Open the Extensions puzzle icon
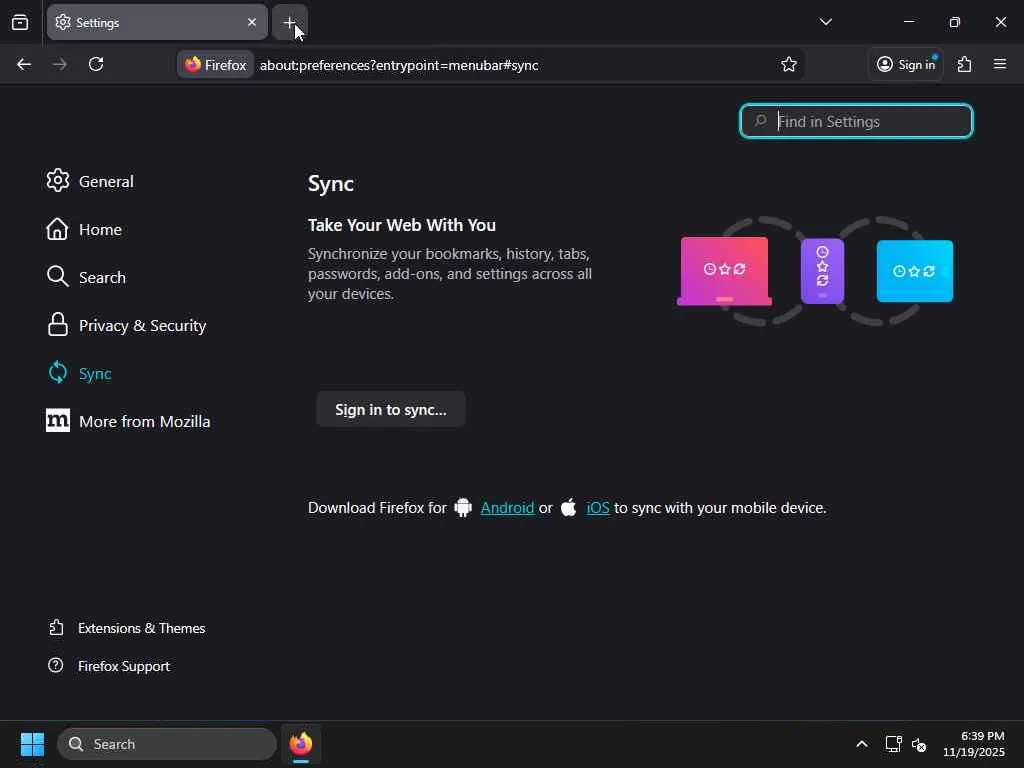Screen dimensions: 1024x768 click(964, 64)
